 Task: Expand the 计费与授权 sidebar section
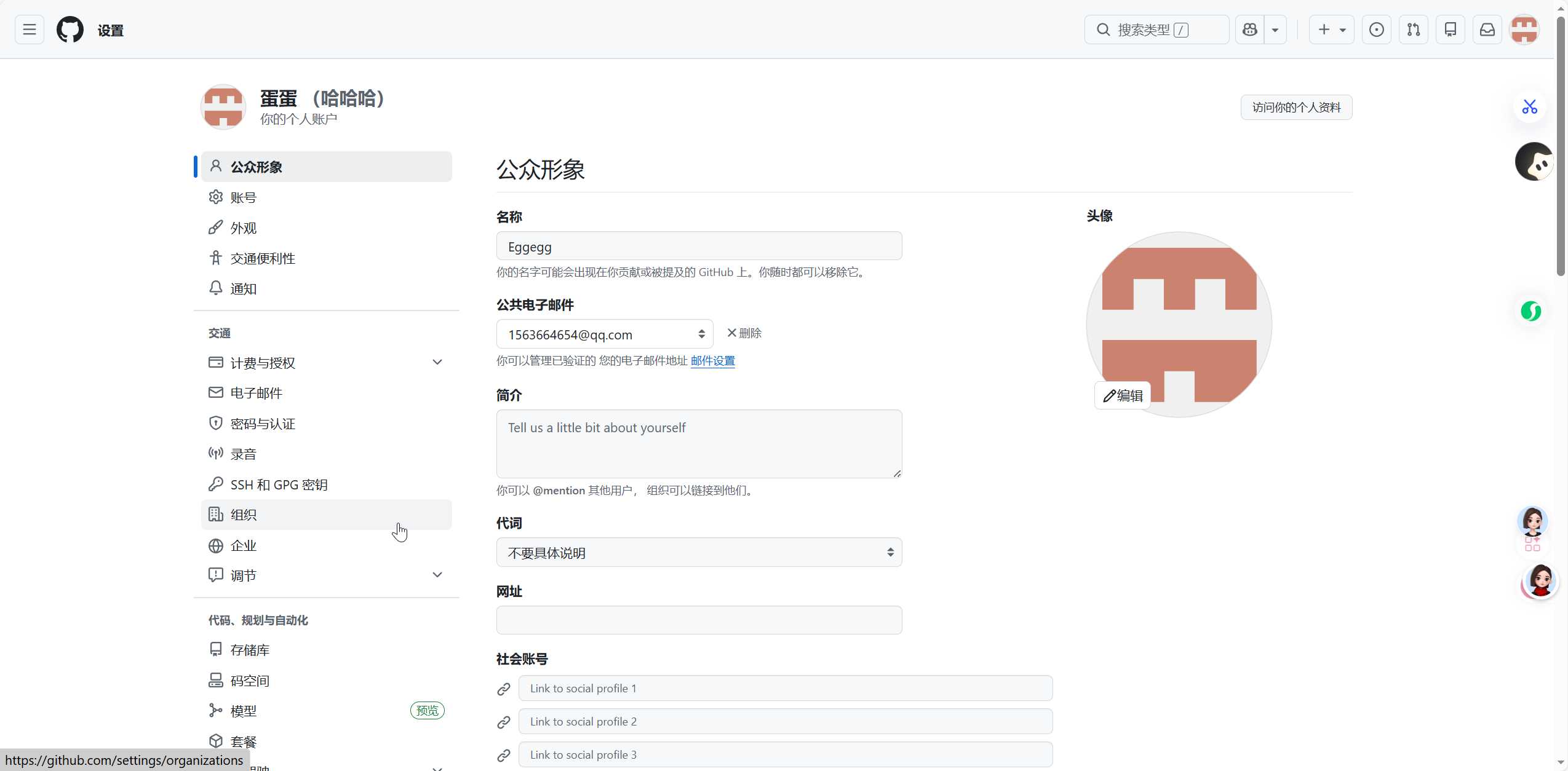click(437, 362)
